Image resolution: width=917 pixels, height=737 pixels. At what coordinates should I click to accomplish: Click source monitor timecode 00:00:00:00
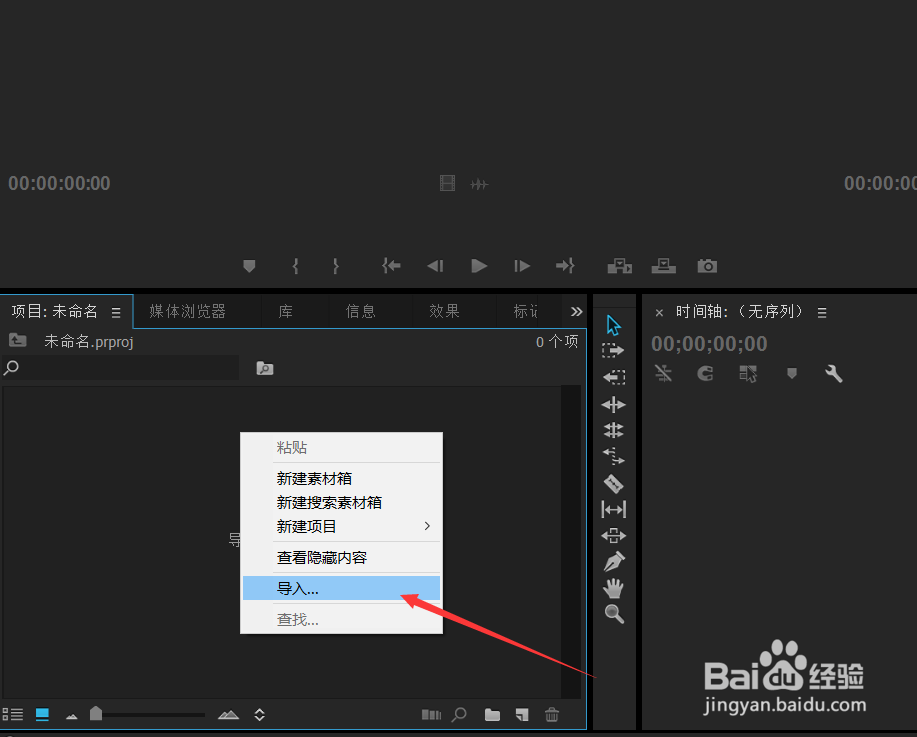59,184
